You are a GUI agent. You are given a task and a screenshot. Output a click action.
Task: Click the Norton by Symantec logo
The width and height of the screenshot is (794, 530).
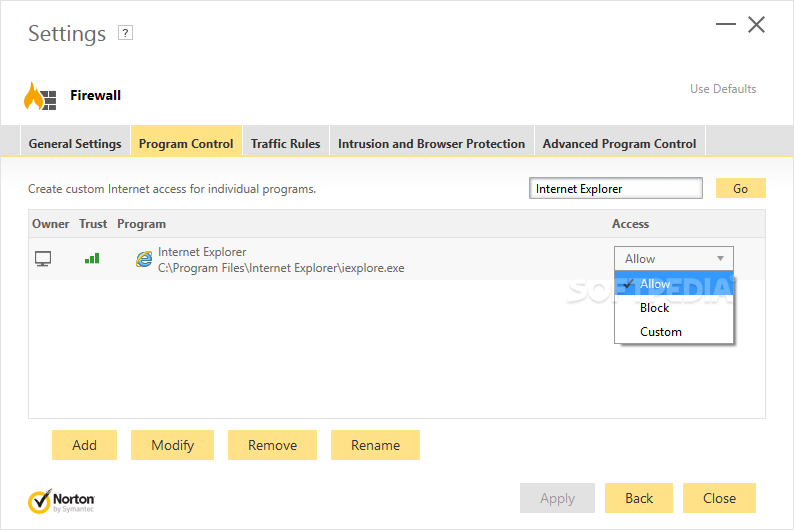pyautogui.click(x=61, y=501)
